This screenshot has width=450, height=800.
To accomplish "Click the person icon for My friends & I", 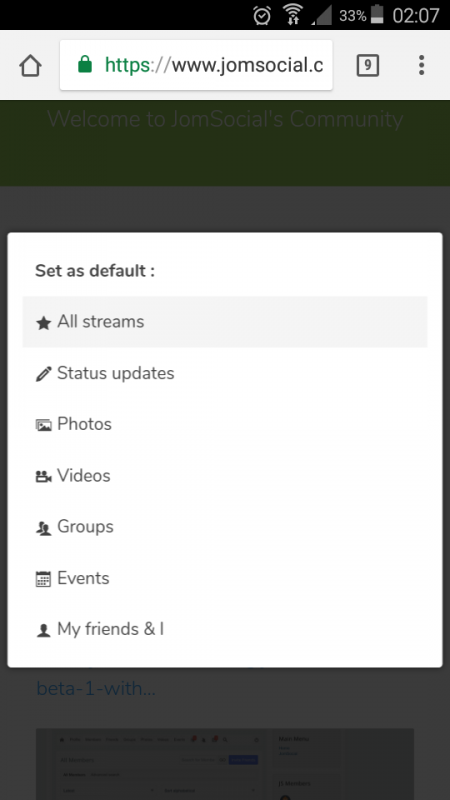I will pos(43,631).
